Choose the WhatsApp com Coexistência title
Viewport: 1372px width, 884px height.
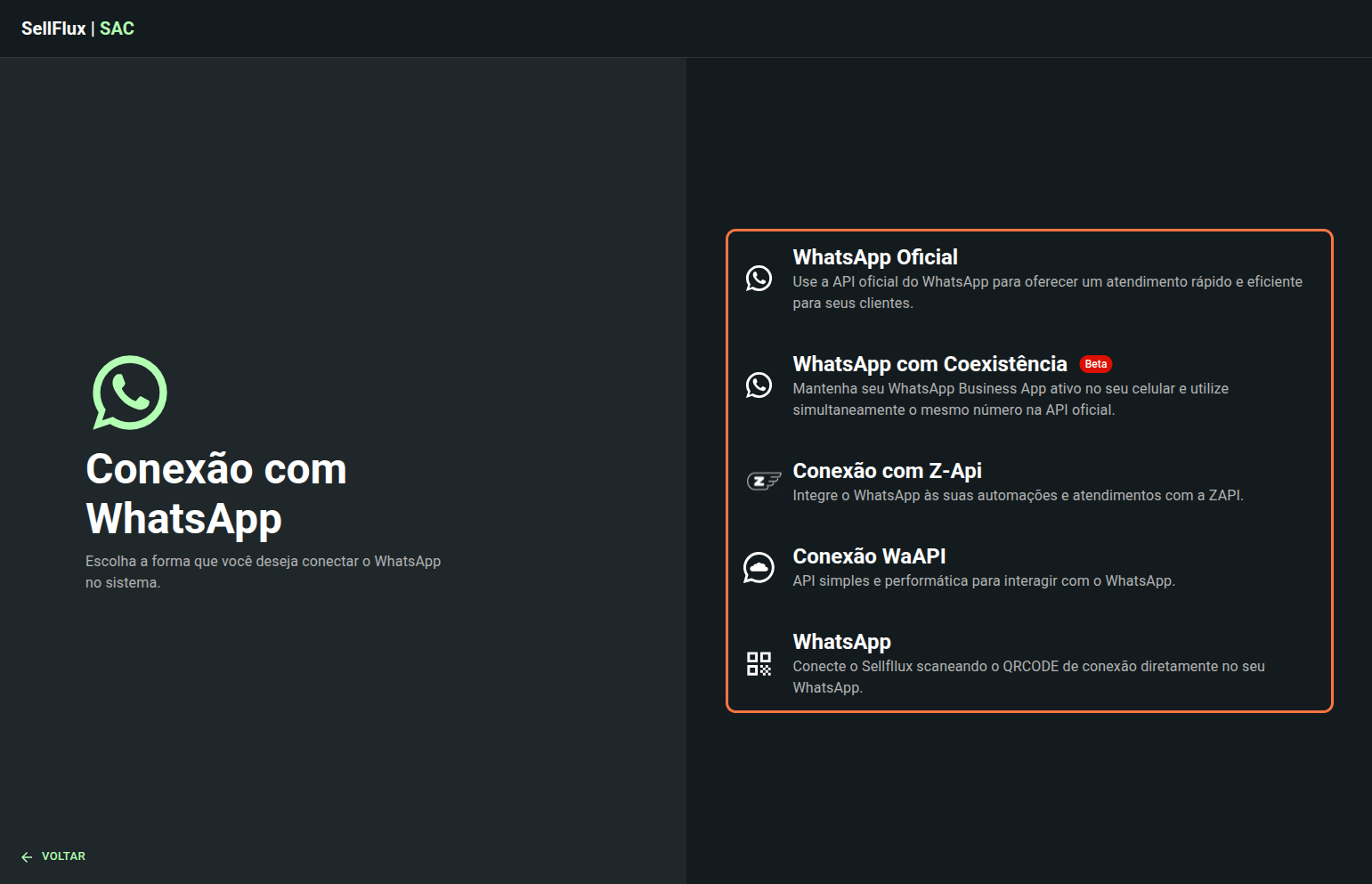930,364
